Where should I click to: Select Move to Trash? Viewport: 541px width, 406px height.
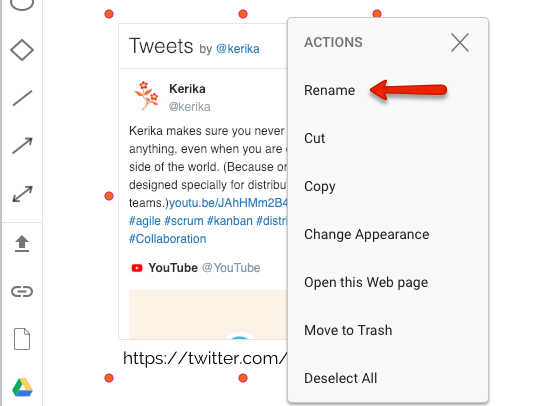348,330
